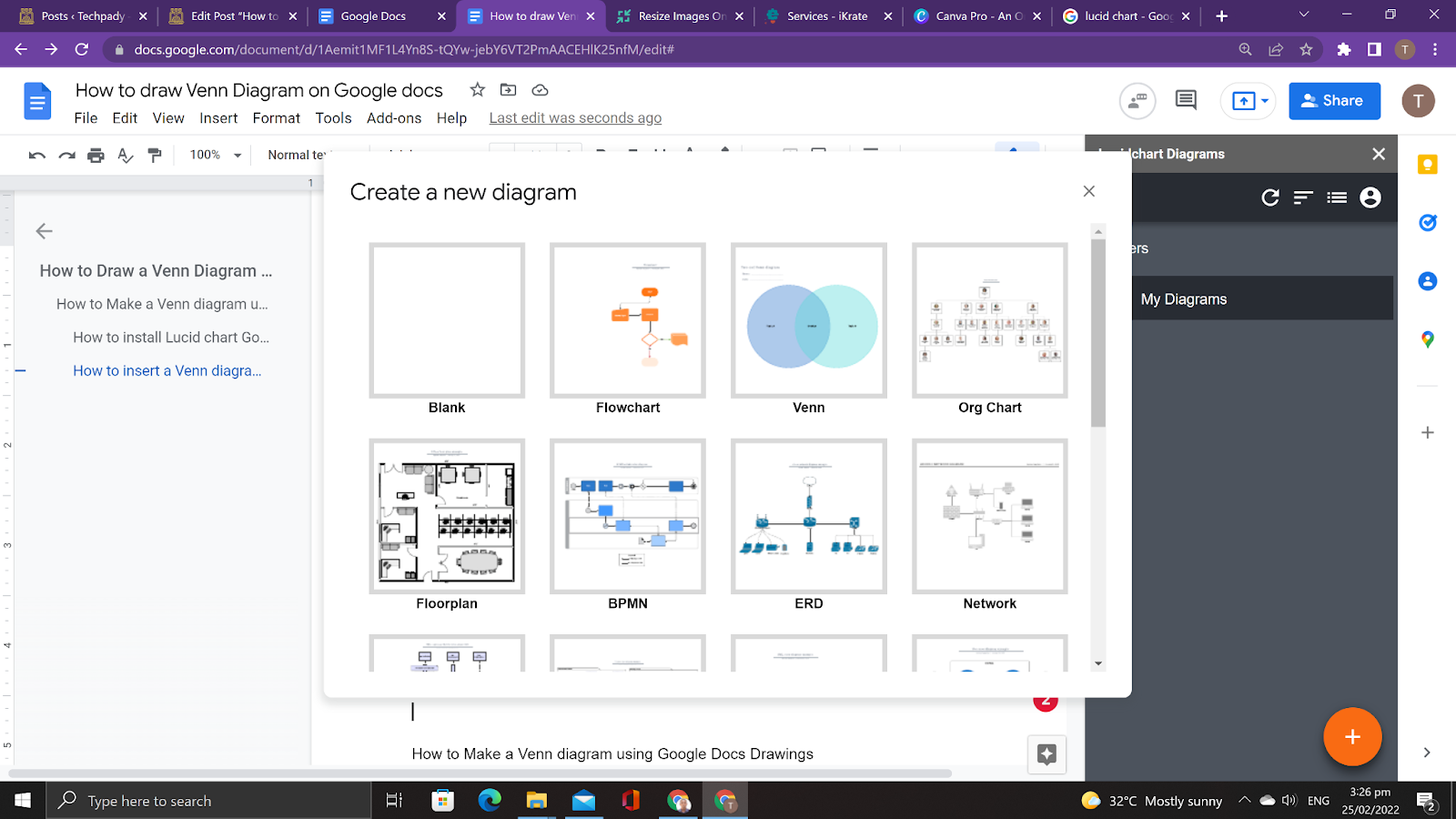Viewport: 1456px width, 819px height.
Task: Open a new browser tab
Action: [1221, 16]
